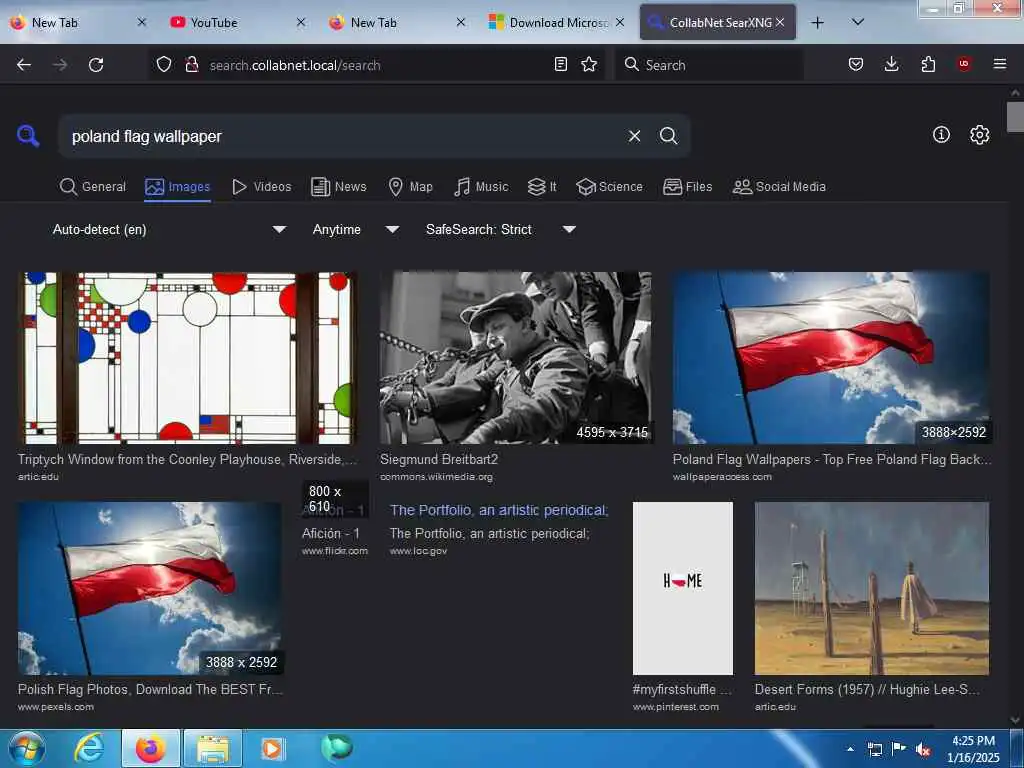
Task: Open the pexels Polish flag thumbnail
Action: [150, 588]
